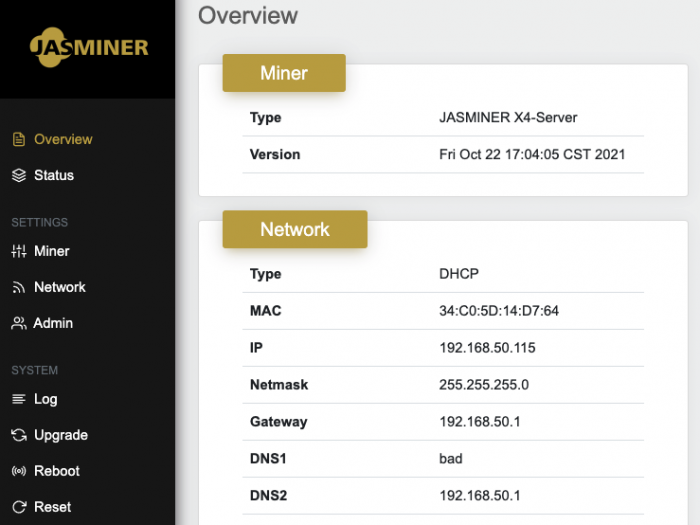Click the DNS2 row label
This screenshot has width=700, height=525.
click(x=268, y=496)
